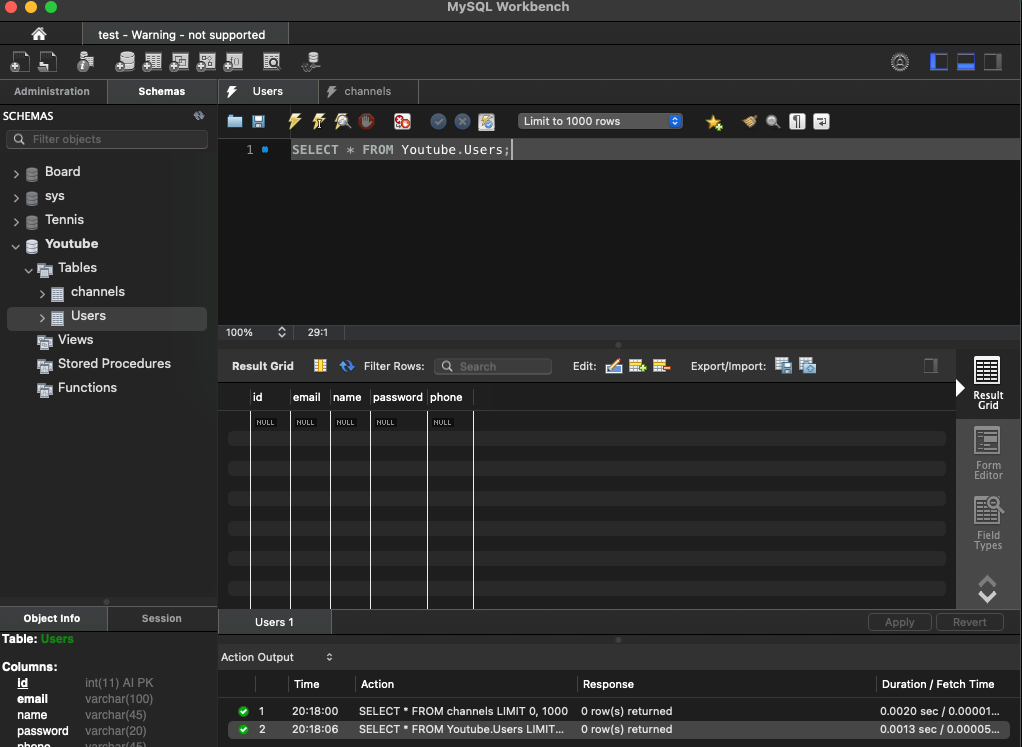Open the object inspector info icon
Image resolution: width=1022 pixels, height=747 pixels.
85,62
